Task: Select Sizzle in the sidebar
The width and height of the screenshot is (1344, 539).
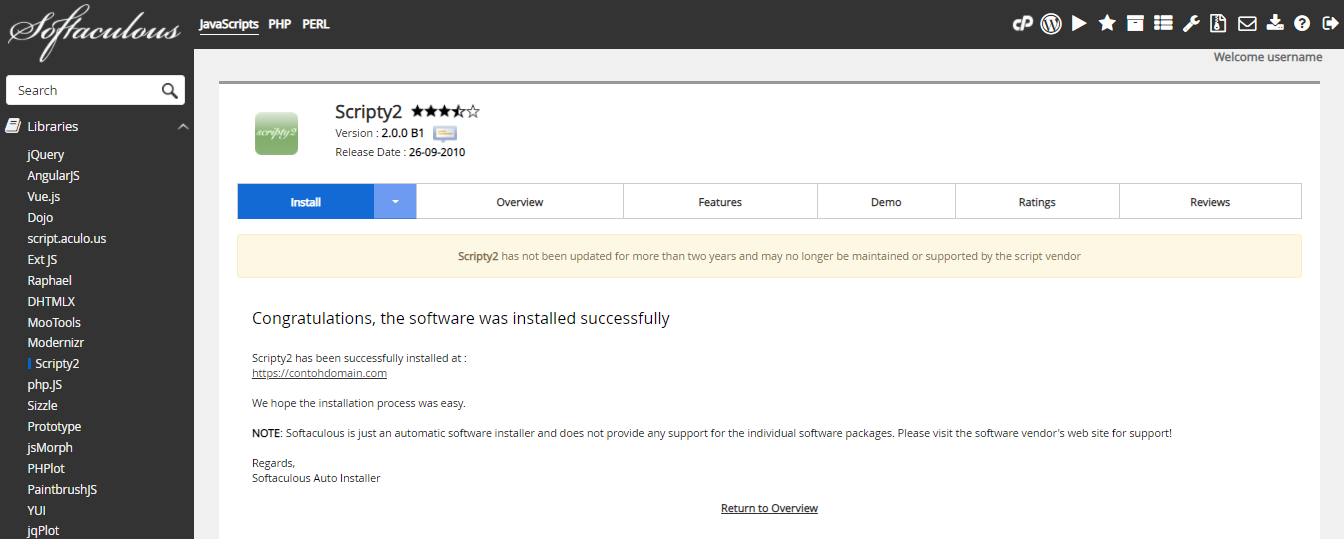Action: pos(42,406)
